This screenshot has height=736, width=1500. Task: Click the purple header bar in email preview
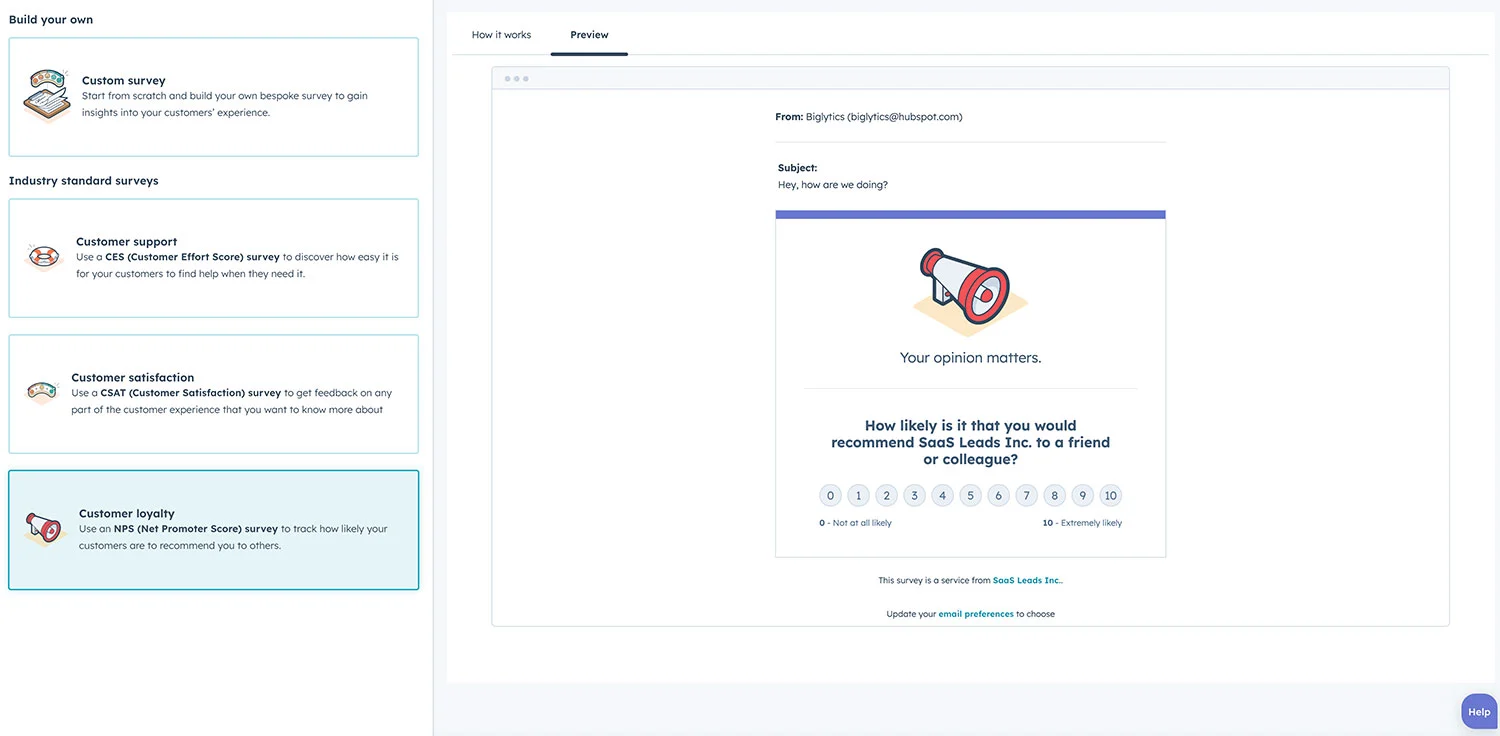tap(970, 214)
